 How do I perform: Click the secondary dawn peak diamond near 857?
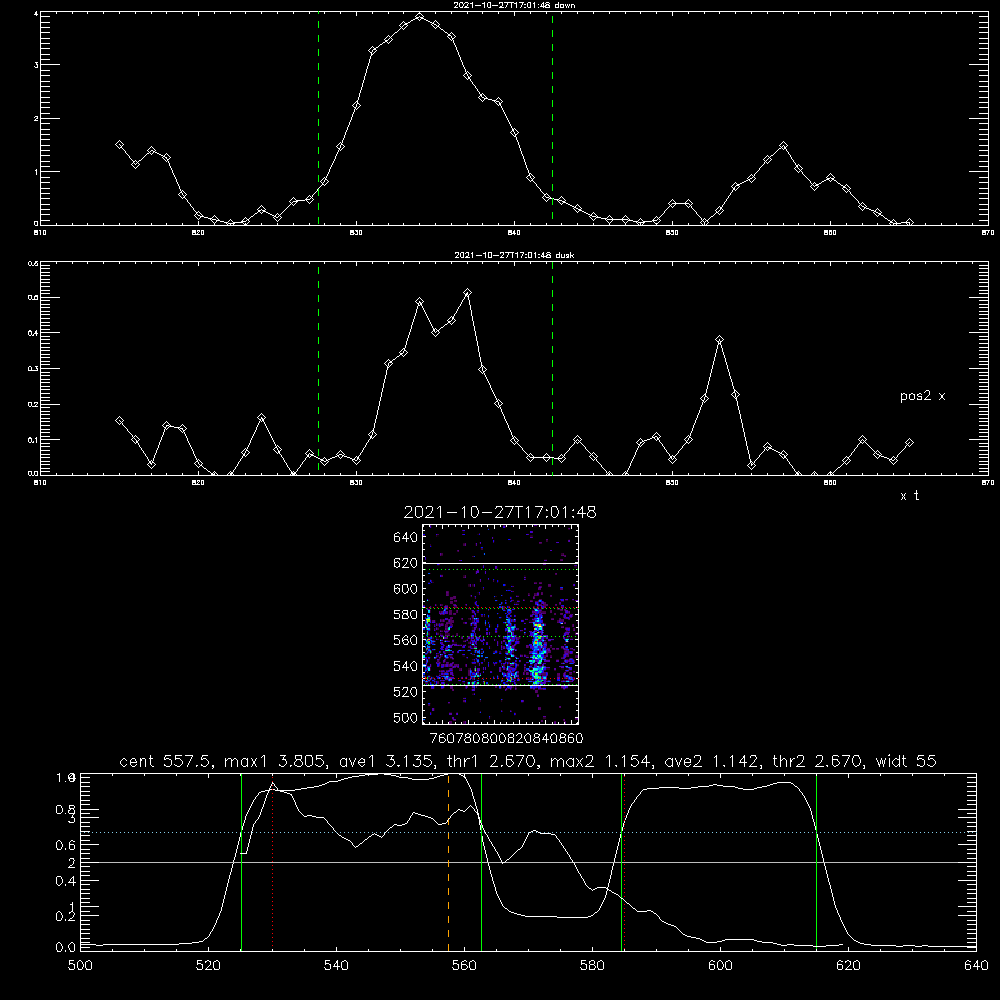tap(784, 146)
